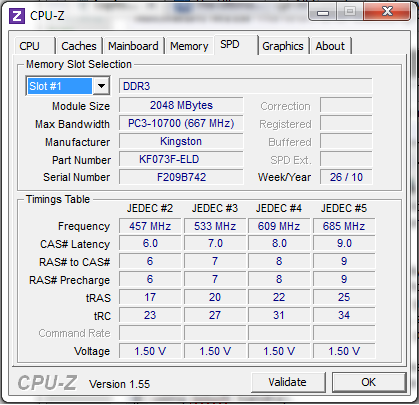Screen dimensions: 419x405
Task: Click the CAS# Latency 7.0 cell
Action: (215, 243)
